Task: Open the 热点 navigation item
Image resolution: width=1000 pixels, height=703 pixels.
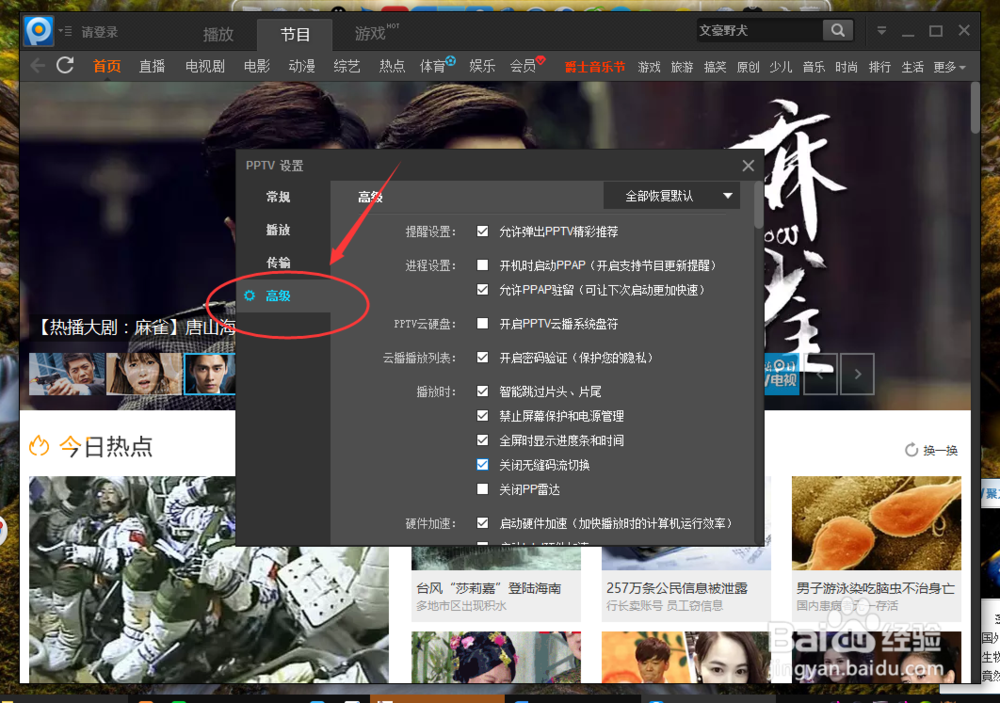Action: point(392,66)
